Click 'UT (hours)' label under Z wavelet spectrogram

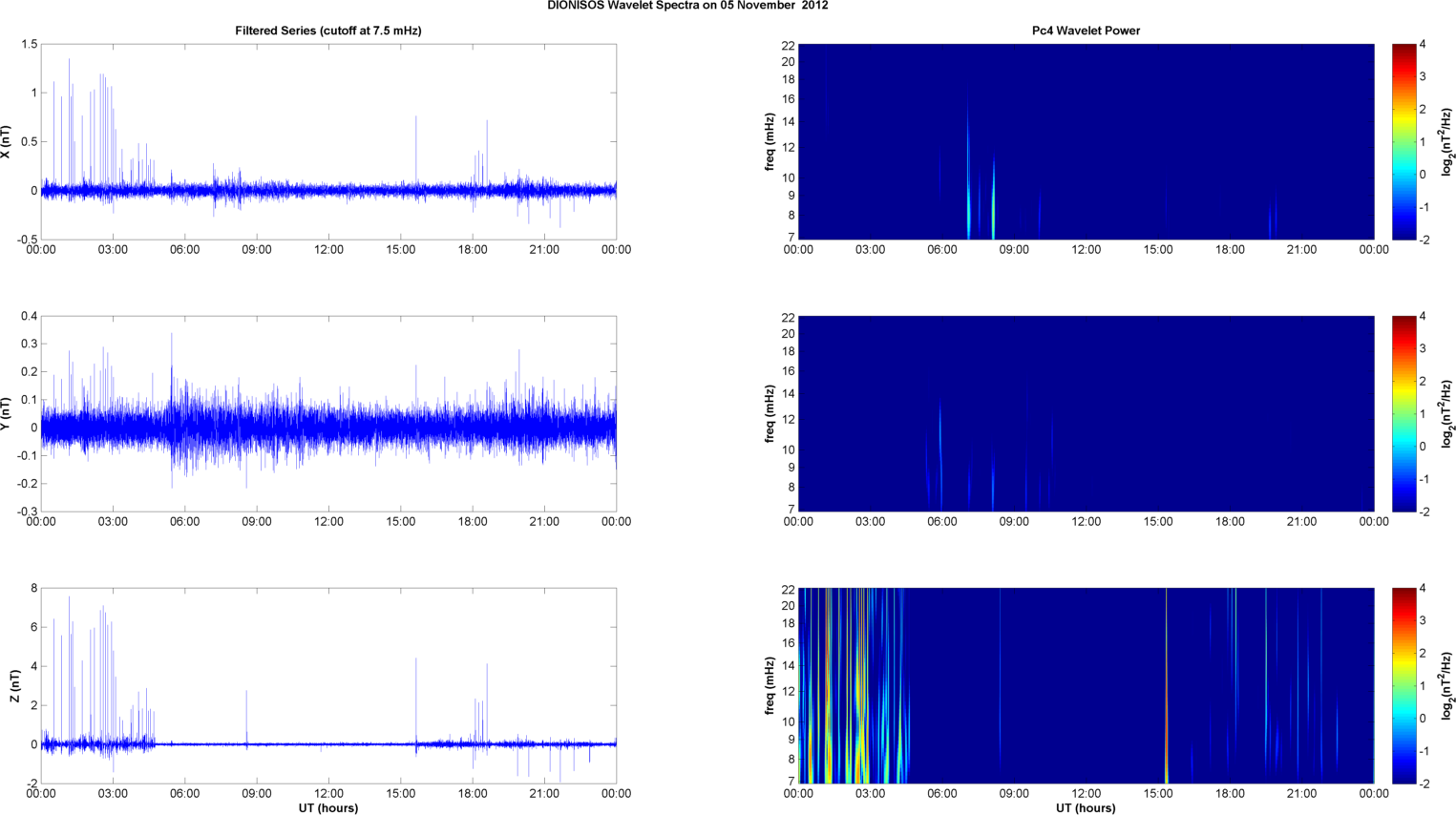tap(1086, 807)
